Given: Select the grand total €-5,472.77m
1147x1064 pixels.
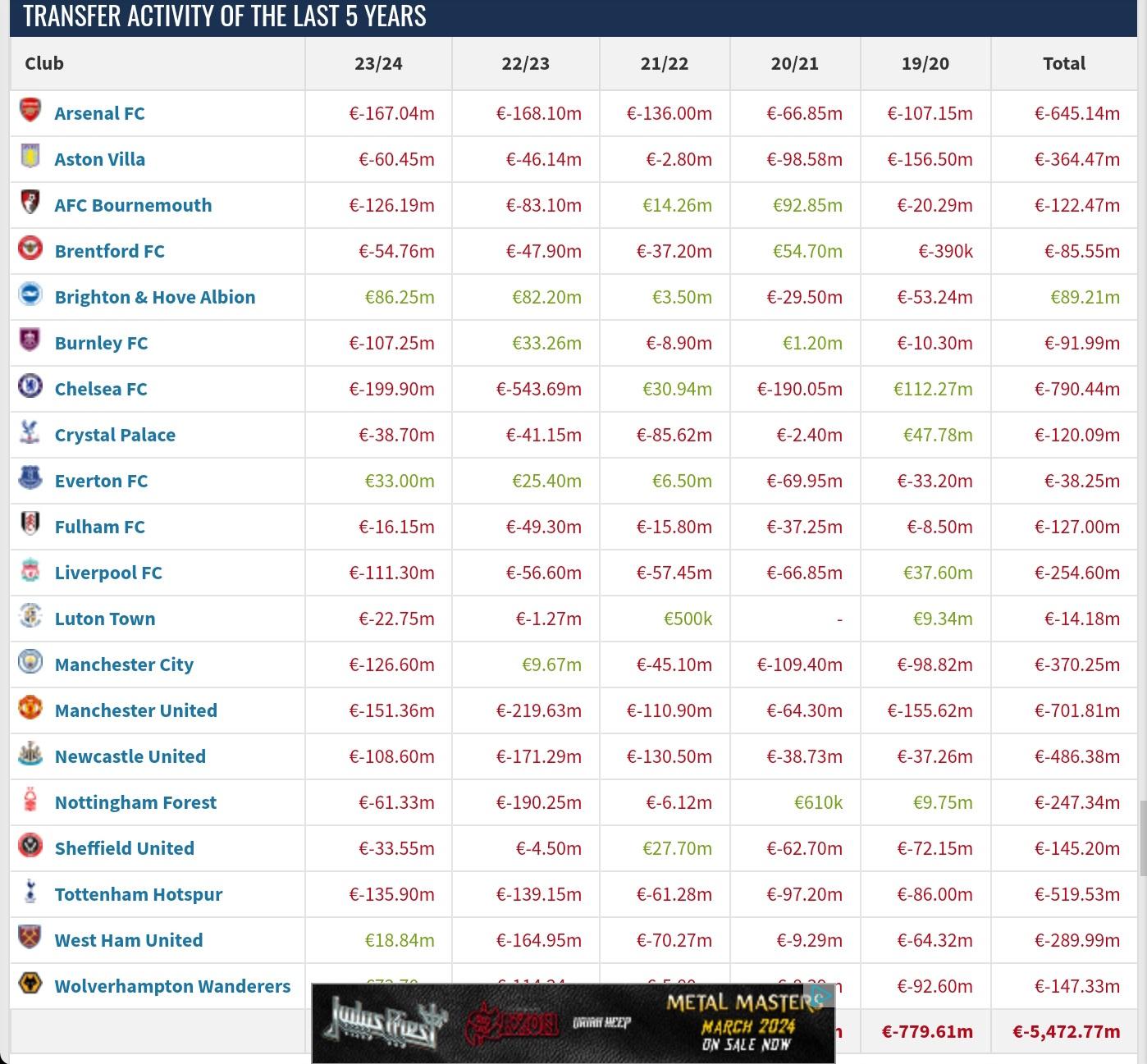Looking at the screenshot, I should (1067, 1031).
